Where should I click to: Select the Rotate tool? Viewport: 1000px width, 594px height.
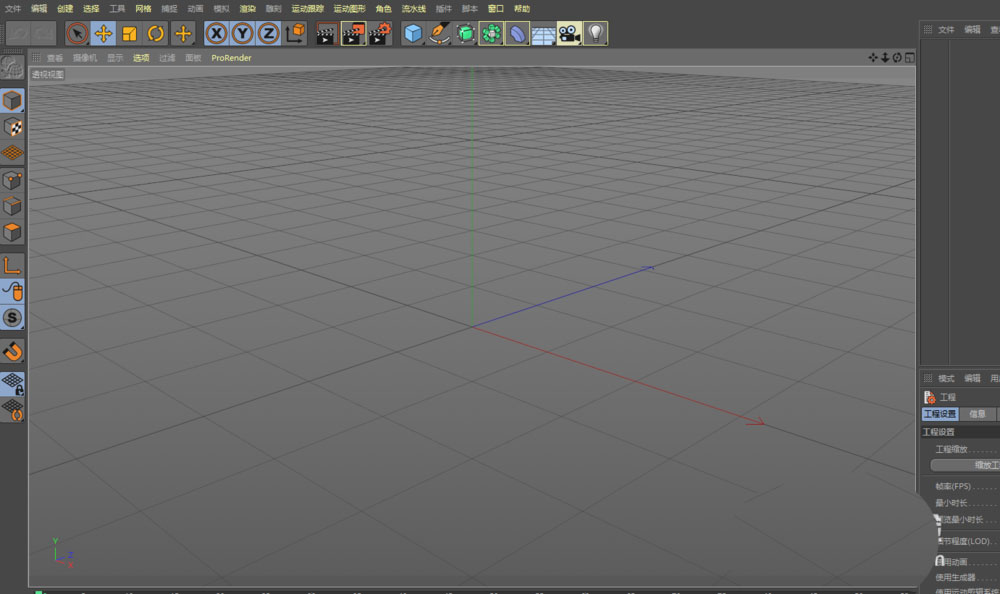click(155, 34)
